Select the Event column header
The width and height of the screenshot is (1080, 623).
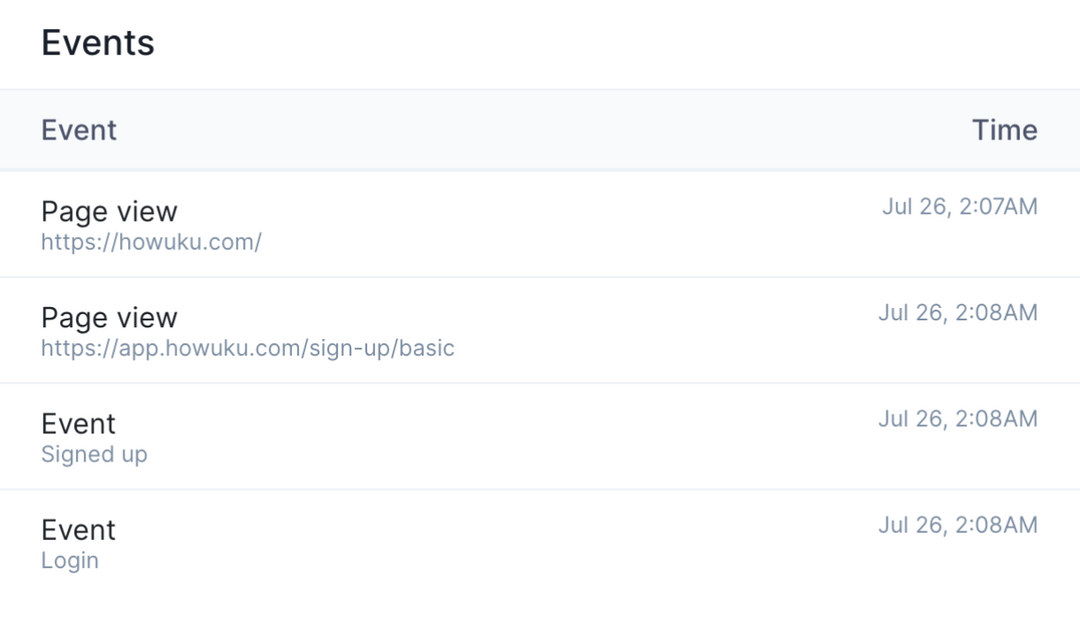78,130
